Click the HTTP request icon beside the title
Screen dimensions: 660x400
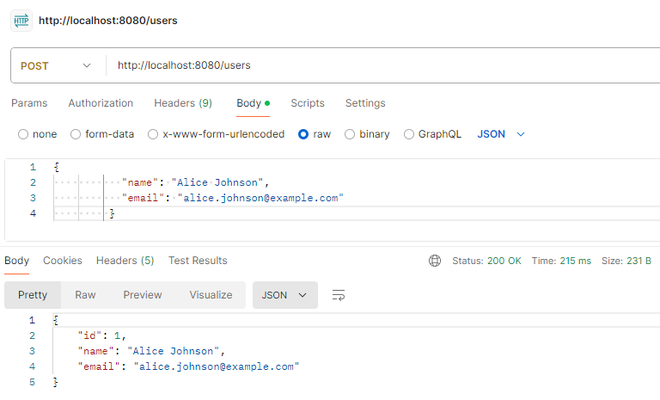click(21, 20)
